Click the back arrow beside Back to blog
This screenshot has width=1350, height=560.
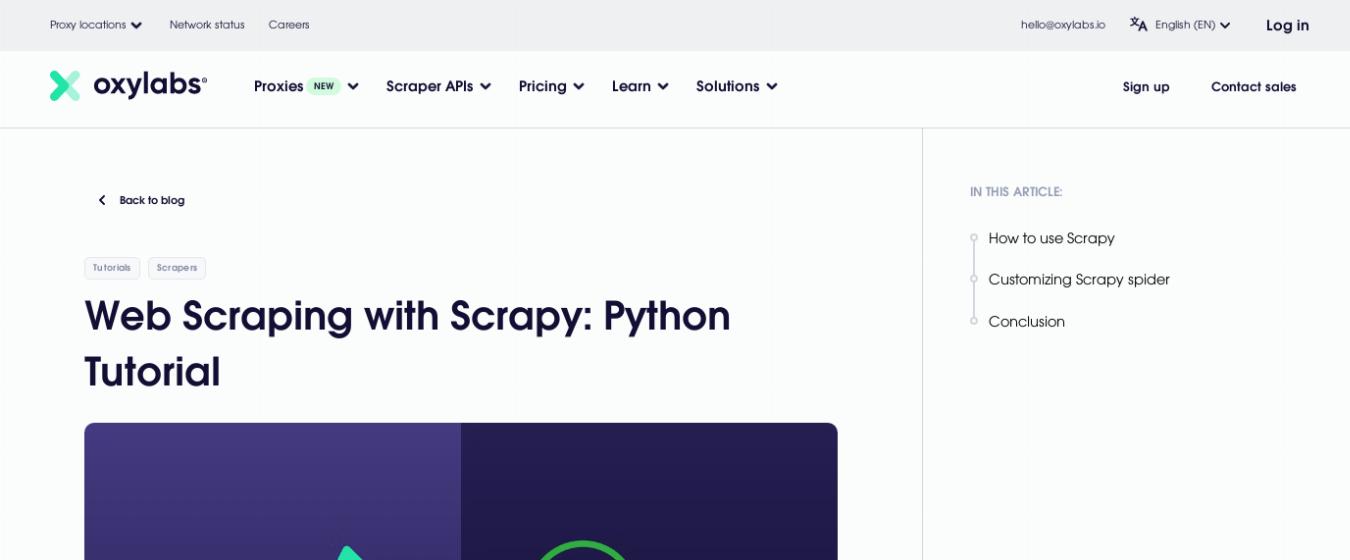(101, 200)
